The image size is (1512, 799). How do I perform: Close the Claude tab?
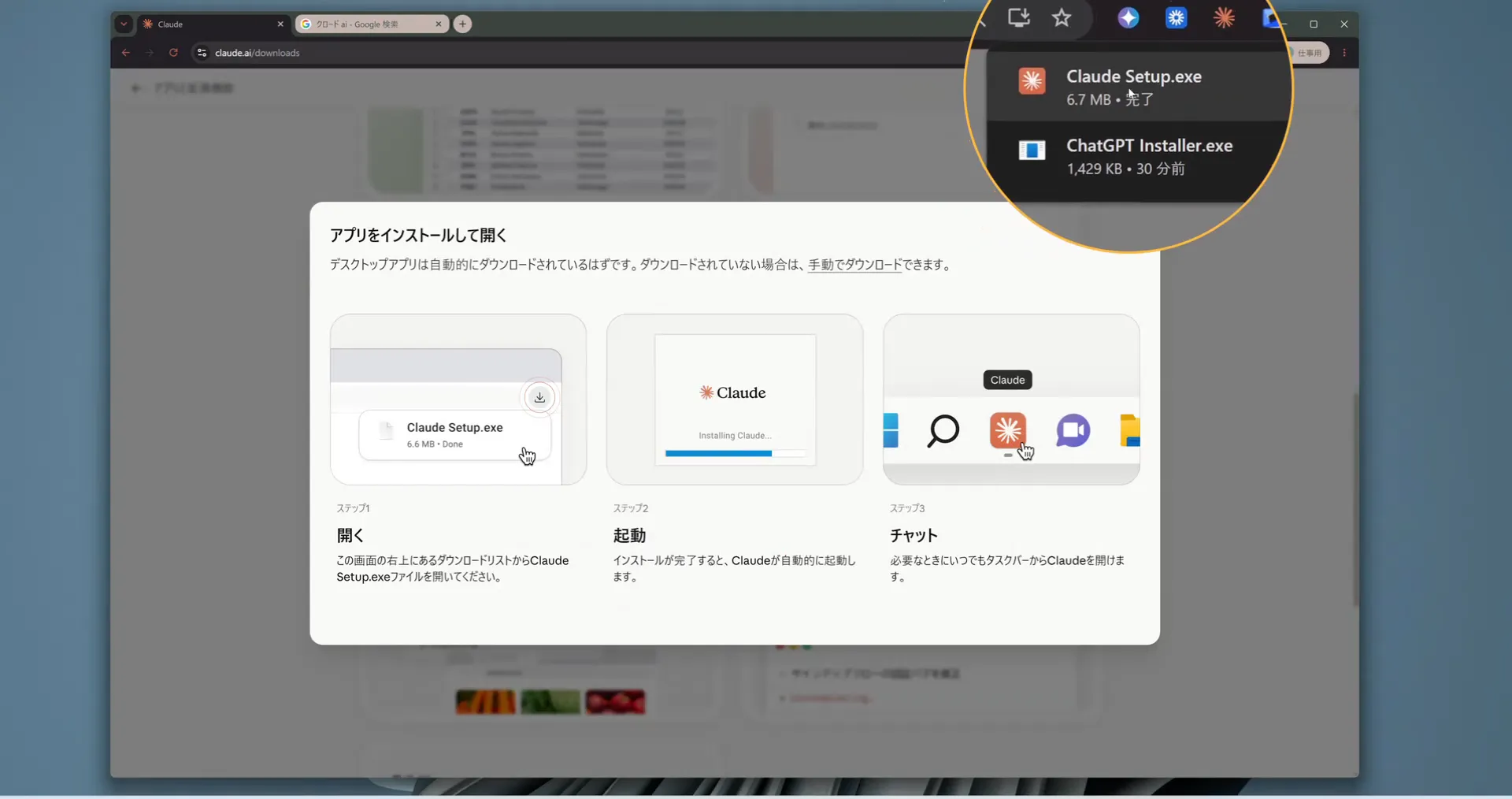coord(280,24)
